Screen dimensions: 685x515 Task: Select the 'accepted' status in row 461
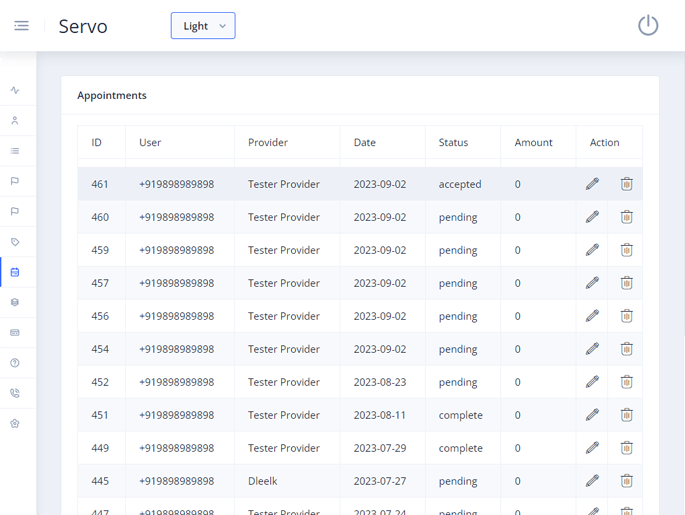click(460, 184)
